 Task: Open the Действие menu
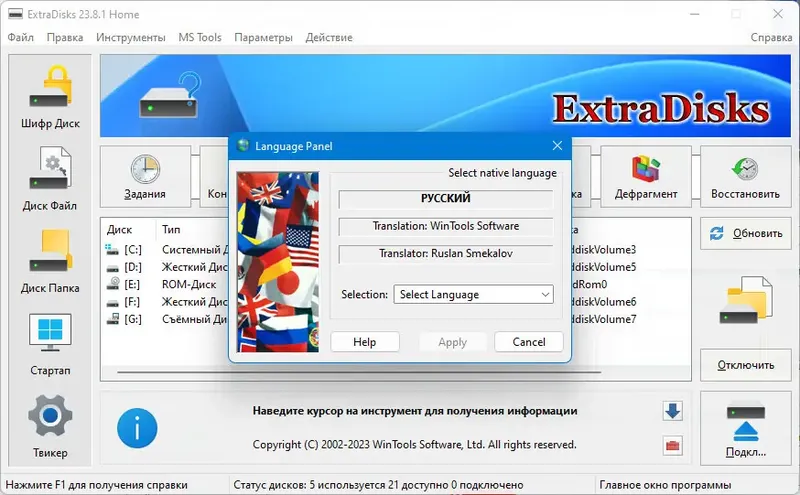(329, 37)
